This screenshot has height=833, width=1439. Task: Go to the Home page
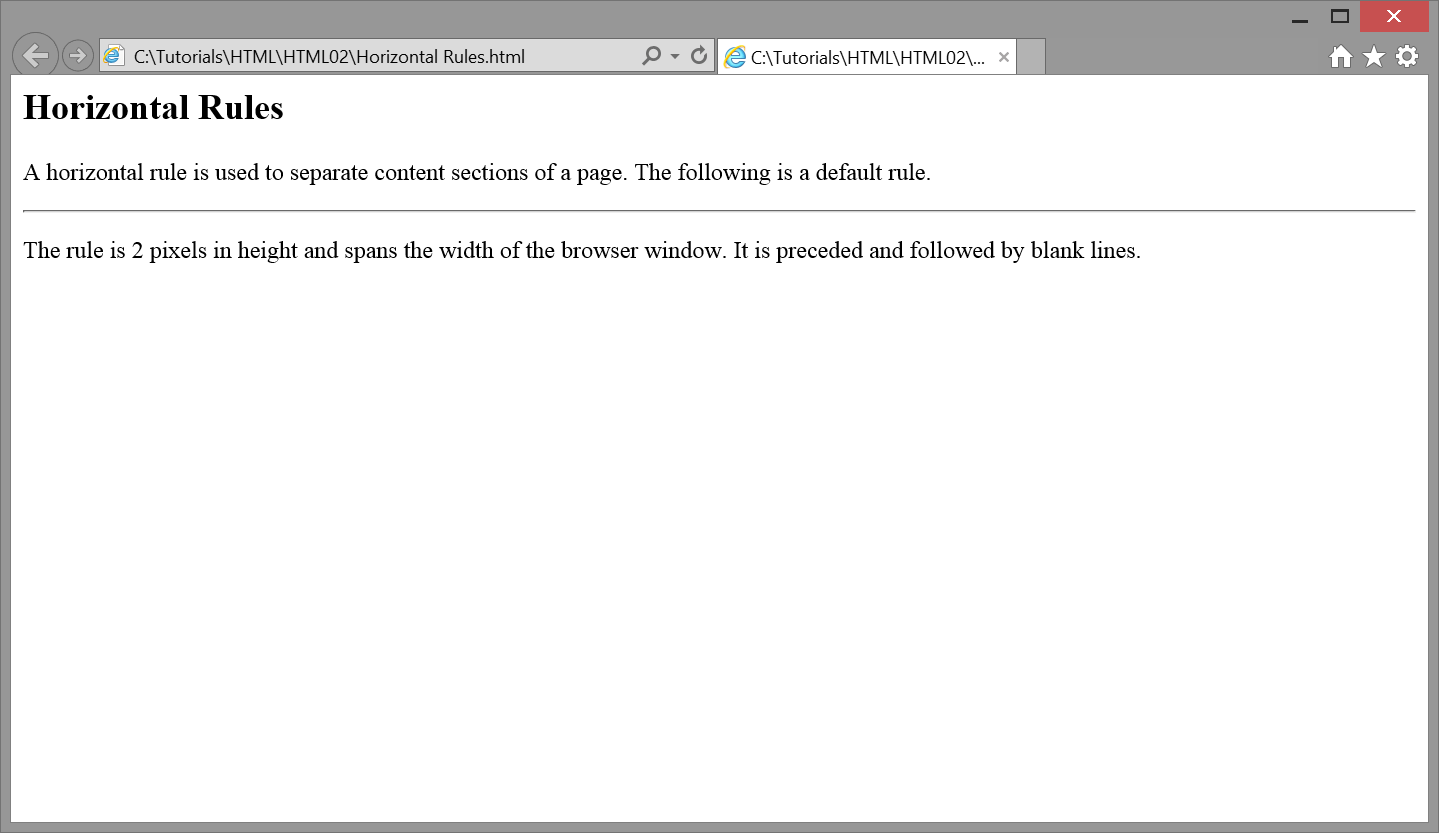pyautogui.click(x=1340, y=57)
